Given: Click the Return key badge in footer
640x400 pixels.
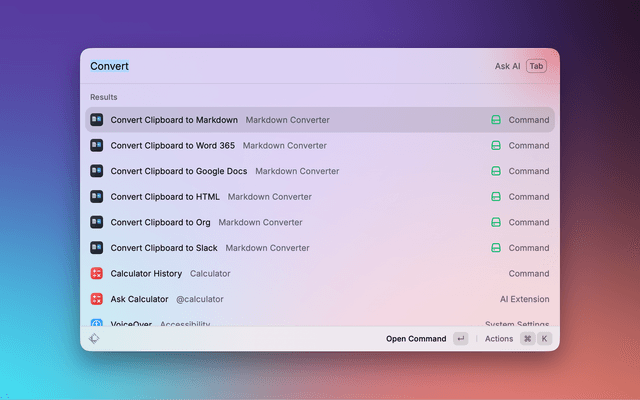Looking at the screenshot, I should pos(460,339).
